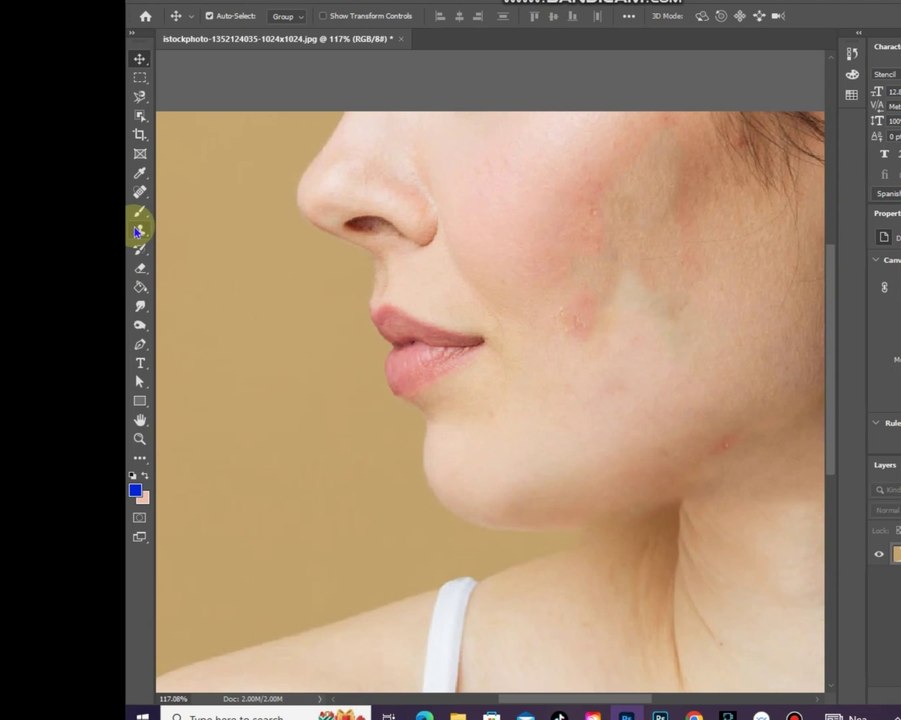Toggle Faux Bold in the Character panel

tap(884, 154)
